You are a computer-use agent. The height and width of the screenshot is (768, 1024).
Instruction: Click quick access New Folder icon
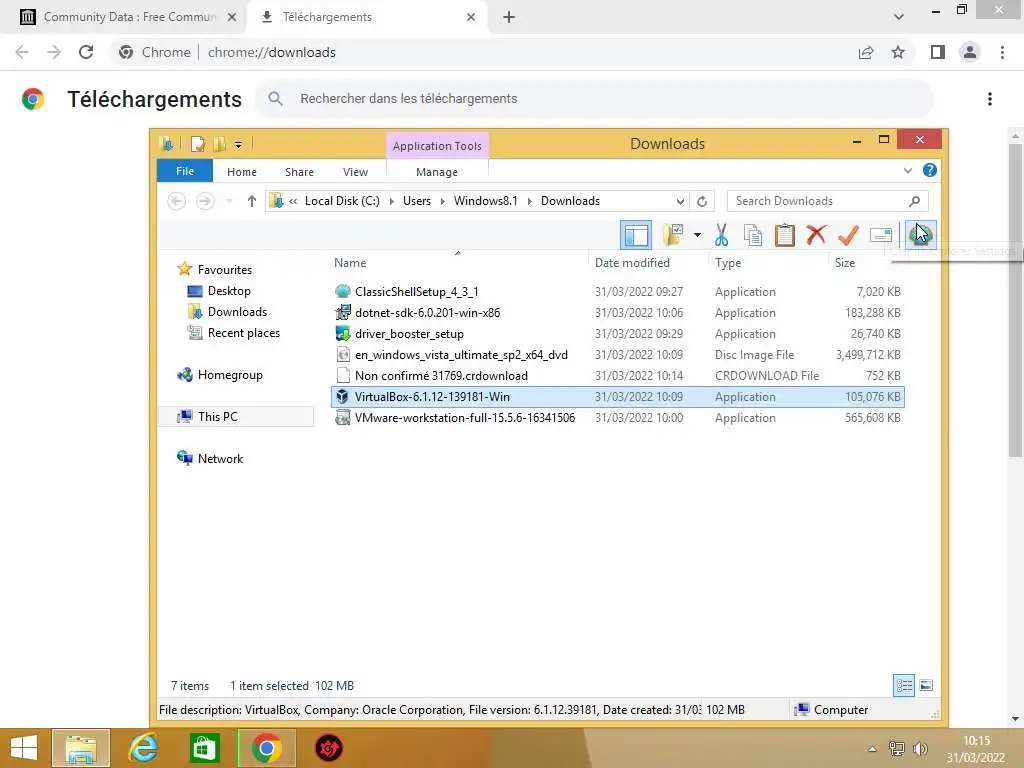tap(219, 144)
